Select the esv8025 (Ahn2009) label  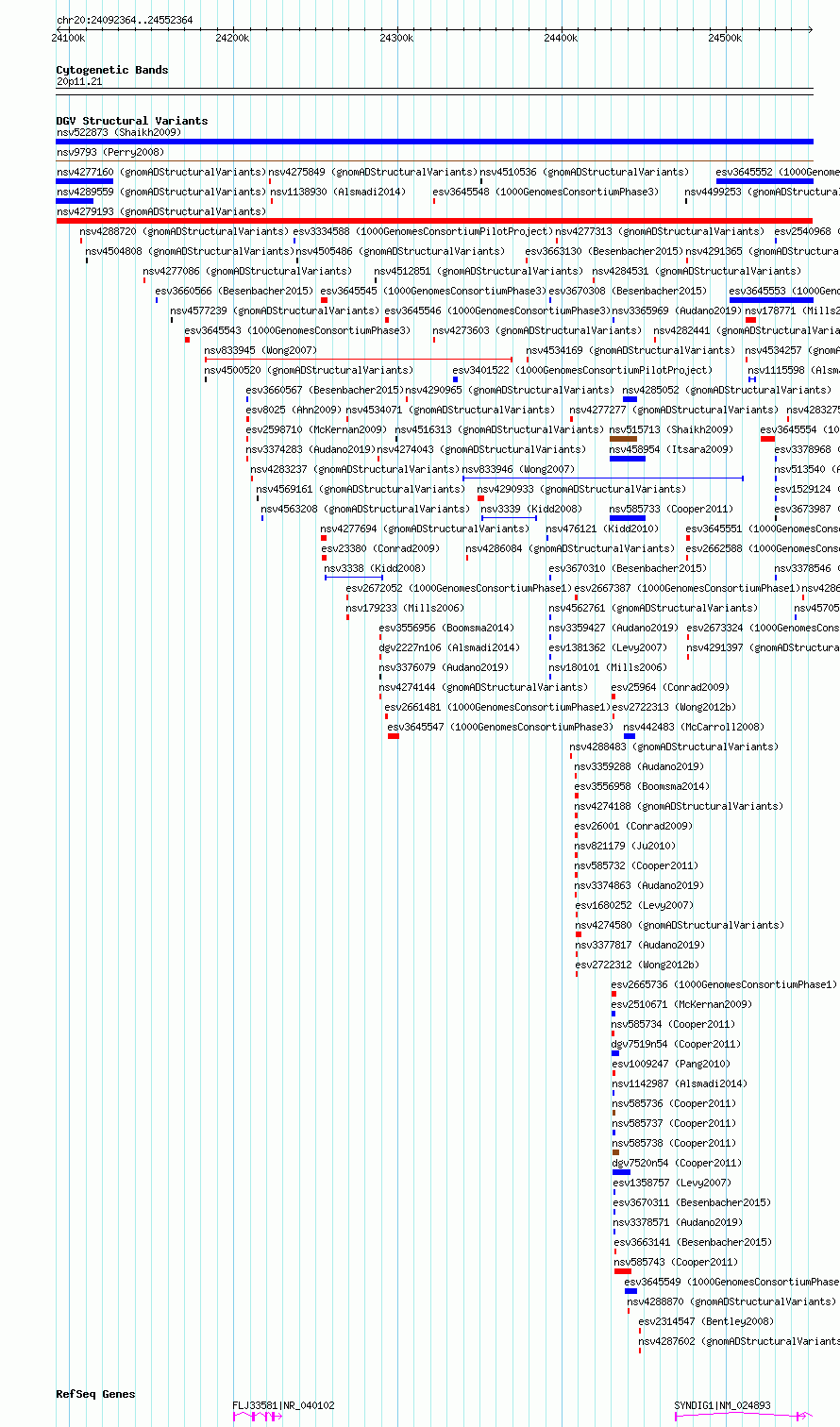[x=294, y=410]
